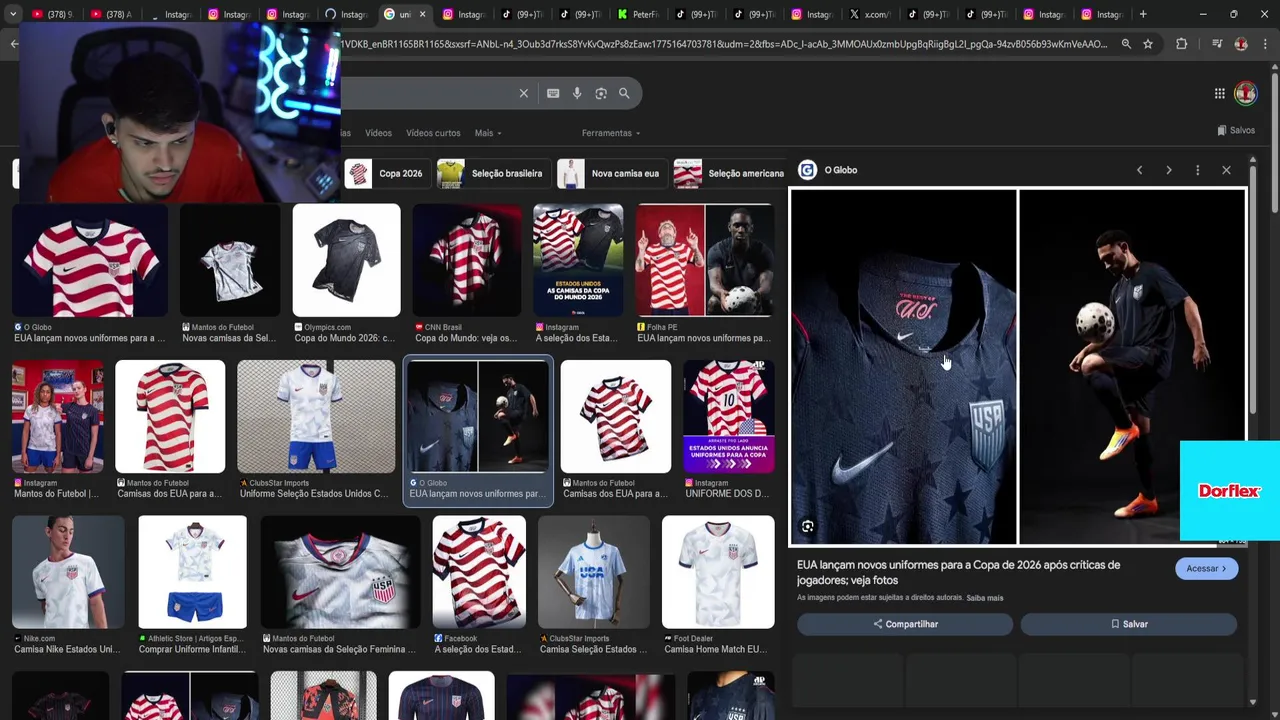Open Salvos saved items
Screen dimensions: 1280x720
click(1236, 130)
